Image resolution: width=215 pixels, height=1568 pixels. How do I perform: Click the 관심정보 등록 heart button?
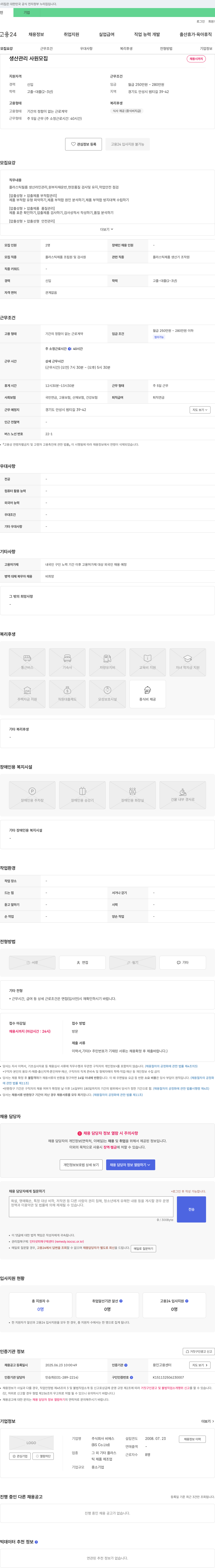(x=84, y=144)
